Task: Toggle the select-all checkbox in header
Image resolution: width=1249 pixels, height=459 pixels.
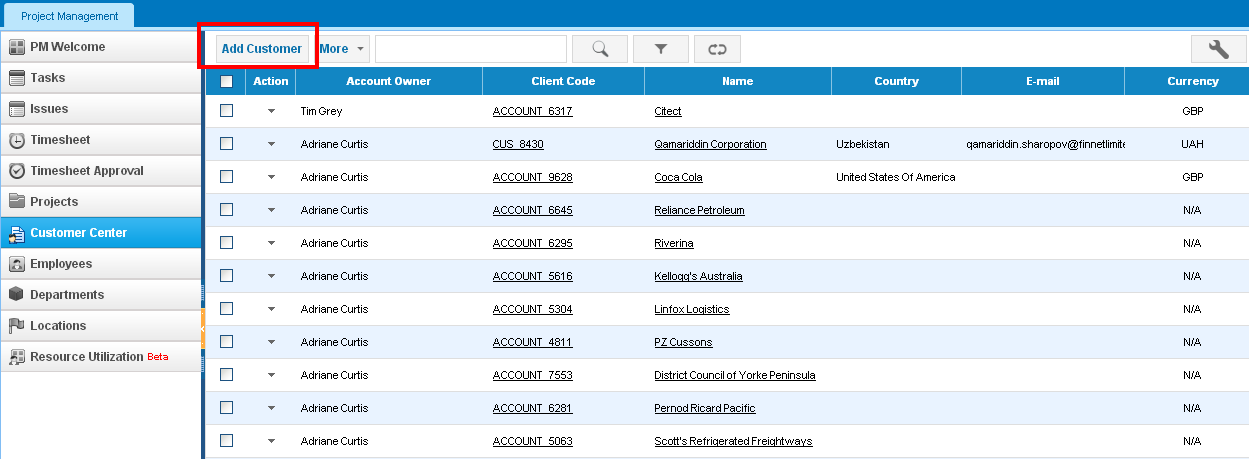Action: point(226,82)
